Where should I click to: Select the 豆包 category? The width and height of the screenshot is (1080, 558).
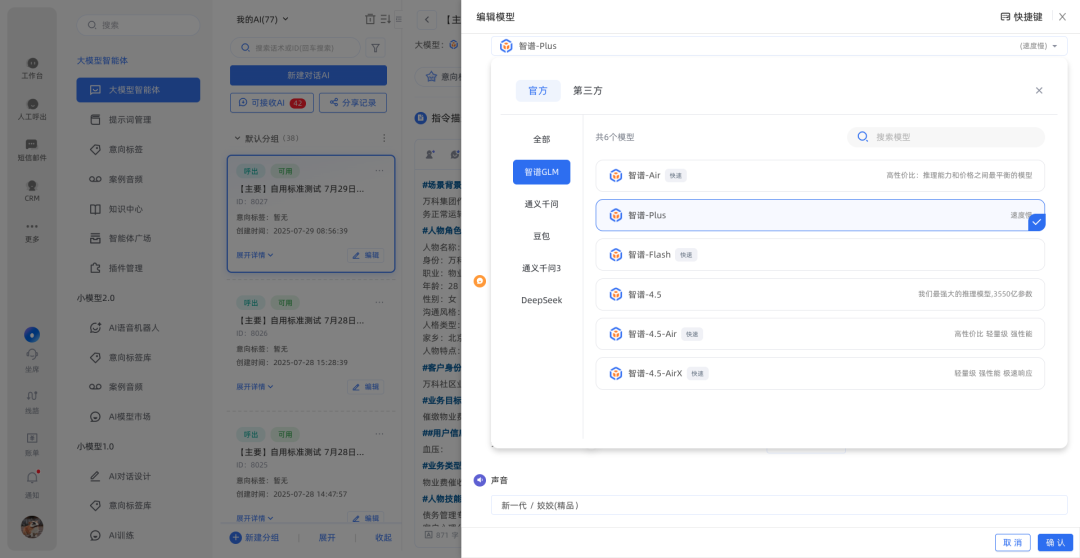[541, 236]
